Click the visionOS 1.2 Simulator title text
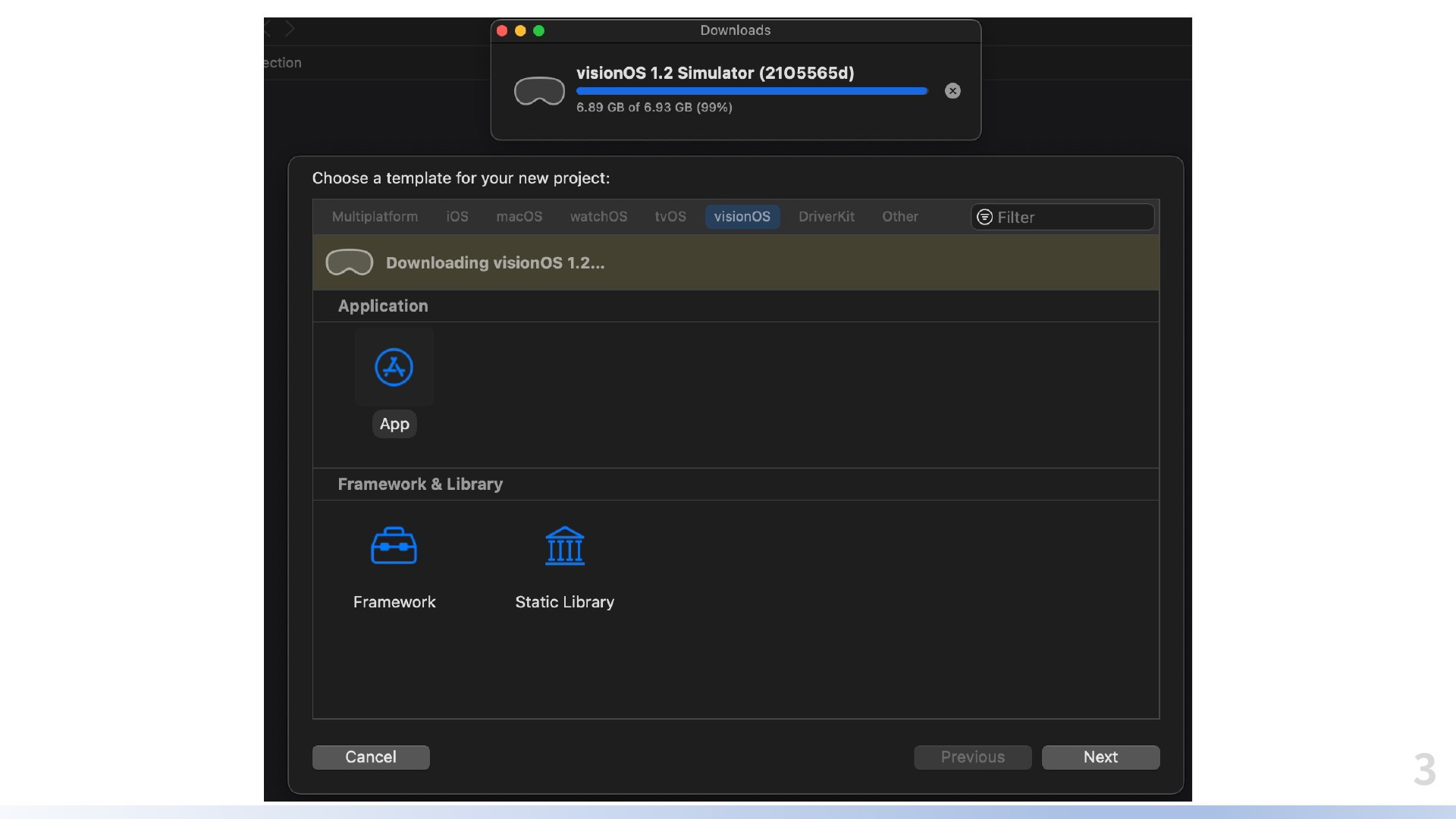 coord(715,73)
